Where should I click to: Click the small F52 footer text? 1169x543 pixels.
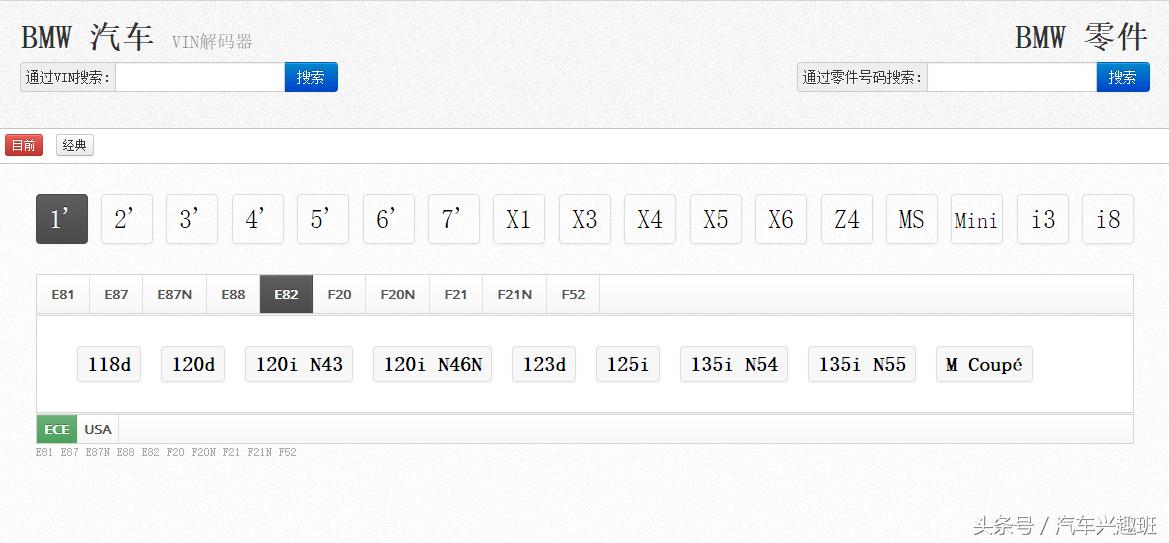coord(288,452)
